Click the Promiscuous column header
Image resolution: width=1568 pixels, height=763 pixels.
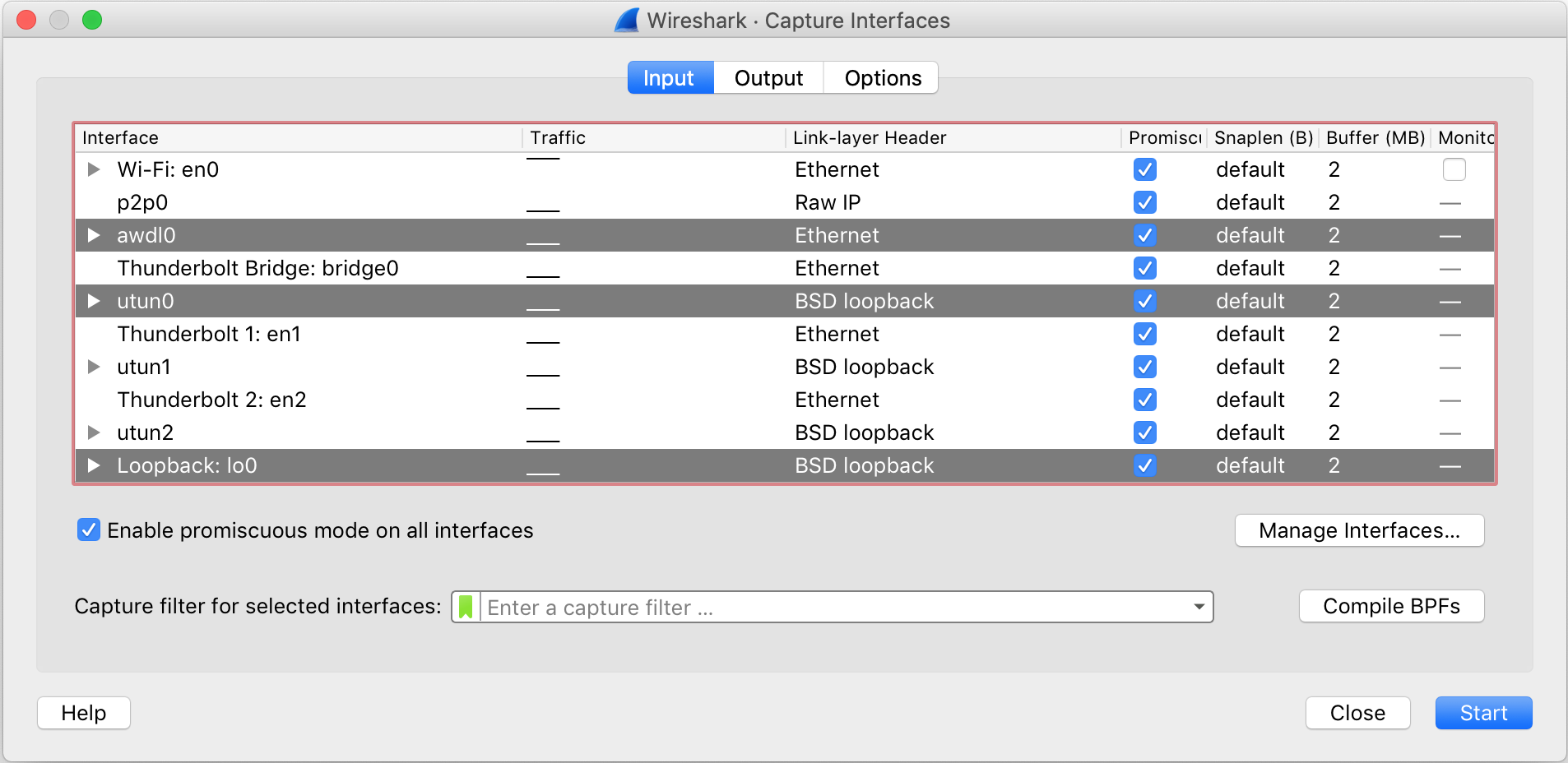pyautogui.click(x=1164, y=137)
